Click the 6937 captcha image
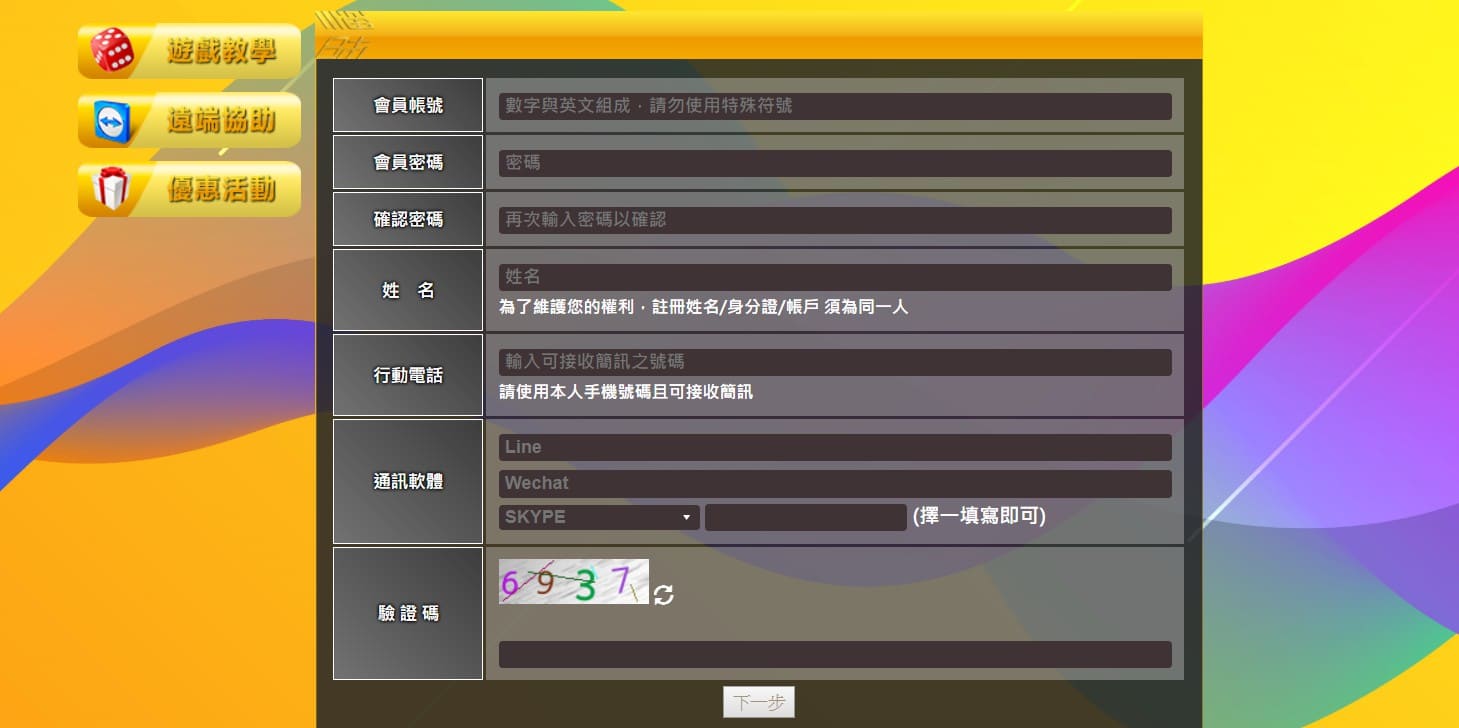Screen dimensions: 1459x728 (x=574, y=581)
